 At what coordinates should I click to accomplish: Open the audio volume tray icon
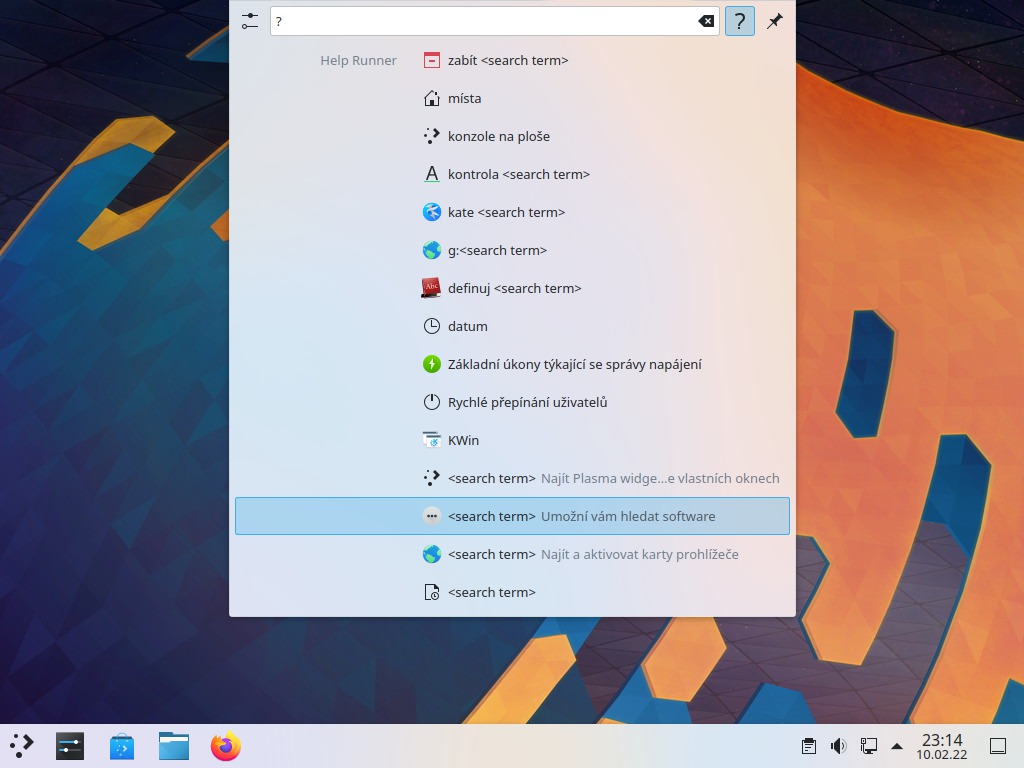pyautogui.click(x=839, y=746)
